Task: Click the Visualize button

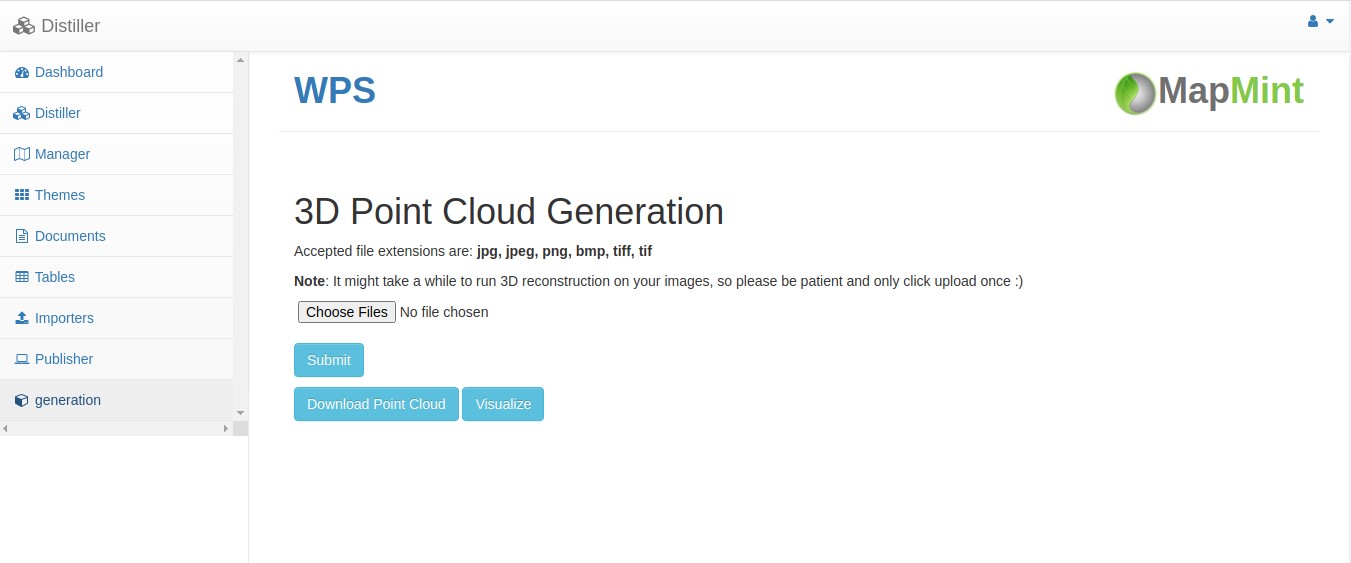Action: point(503,404)
